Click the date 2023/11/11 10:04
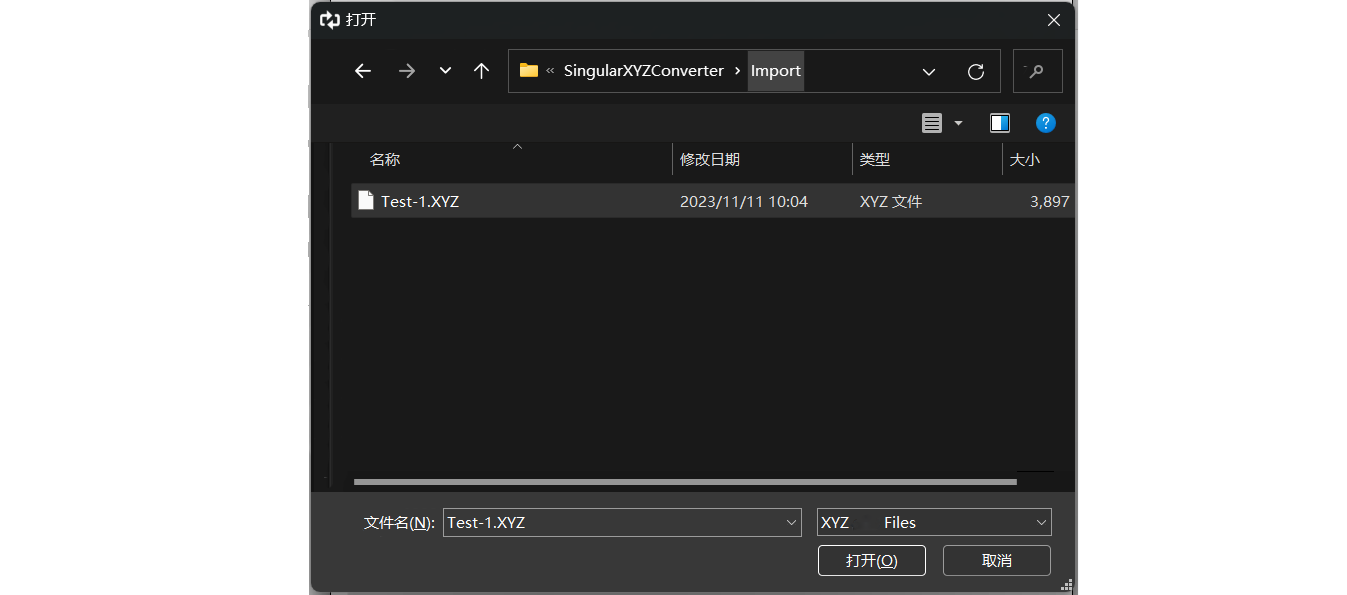 coord(744,201)
